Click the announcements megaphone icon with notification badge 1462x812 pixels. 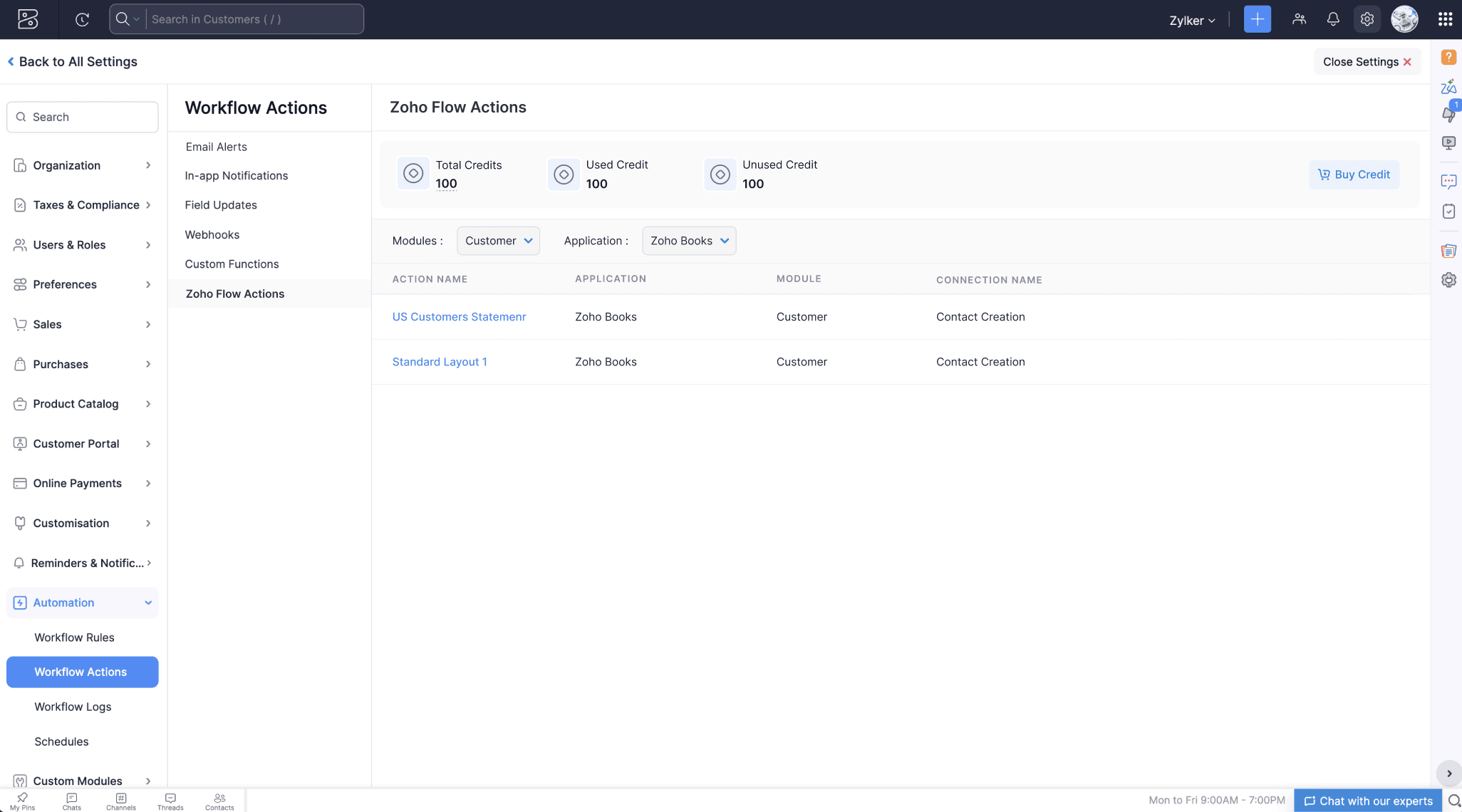[1448, 114]
